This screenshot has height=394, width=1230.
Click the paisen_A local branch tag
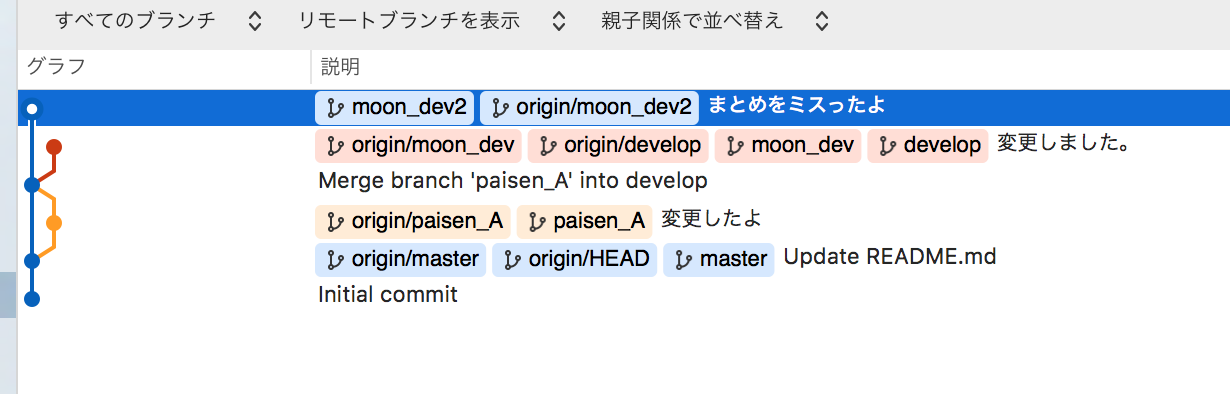click(x=584, y=221)
